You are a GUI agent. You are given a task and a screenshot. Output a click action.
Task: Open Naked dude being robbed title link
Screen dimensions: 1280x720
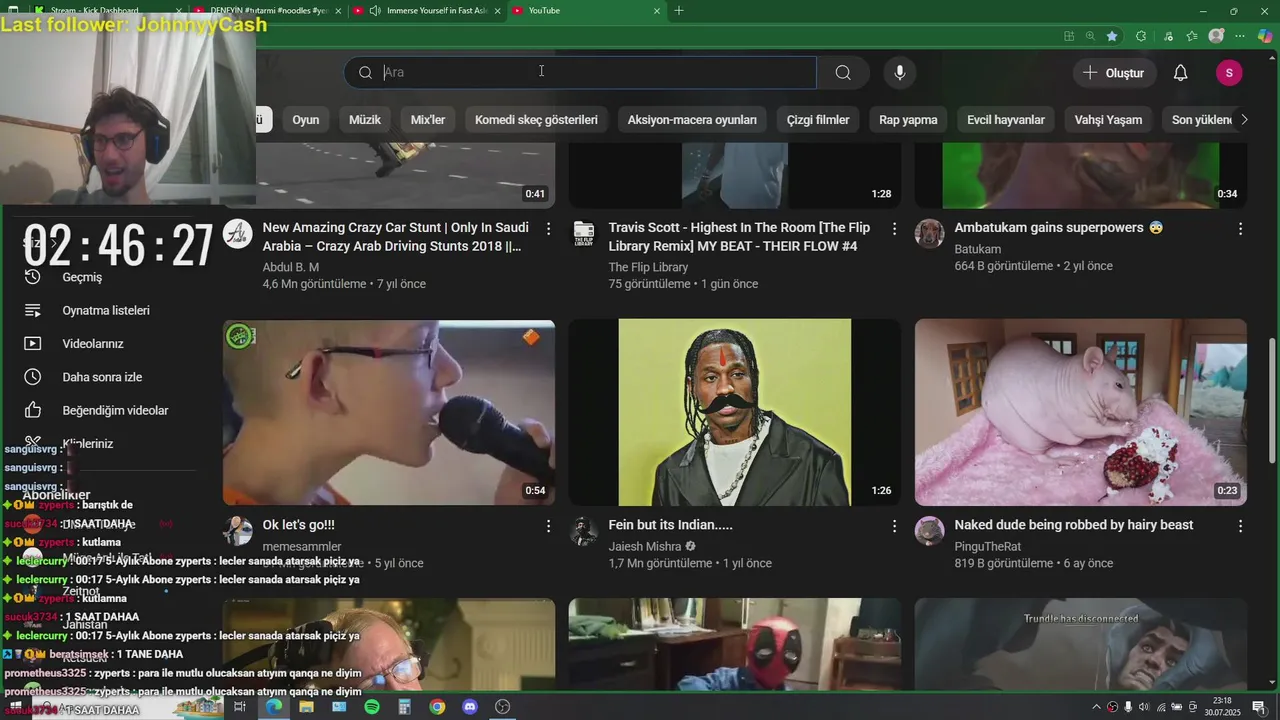click(x=1074, y=525)
